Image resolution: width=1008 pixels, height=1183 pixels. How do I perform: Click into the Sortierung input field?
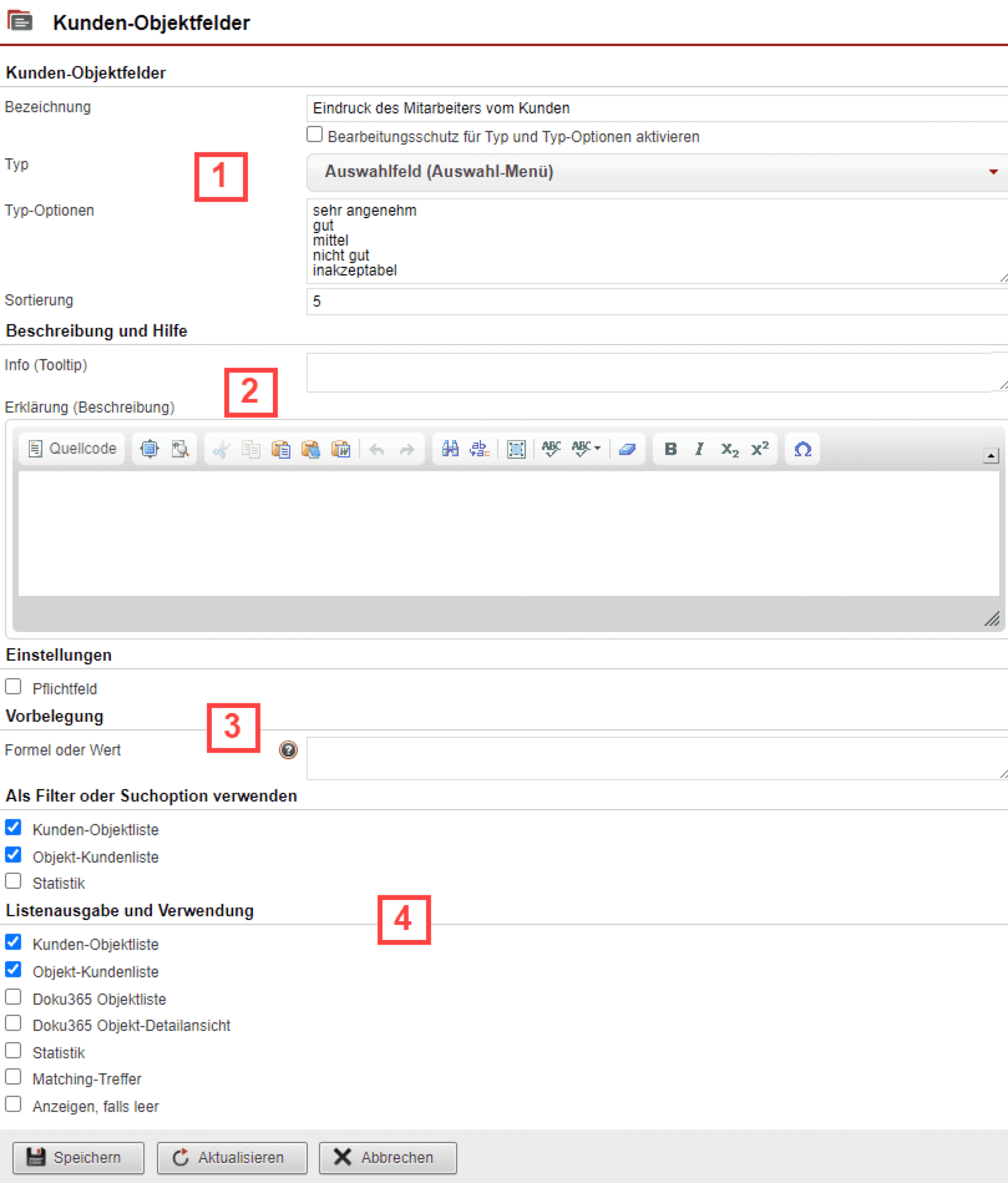657,302
